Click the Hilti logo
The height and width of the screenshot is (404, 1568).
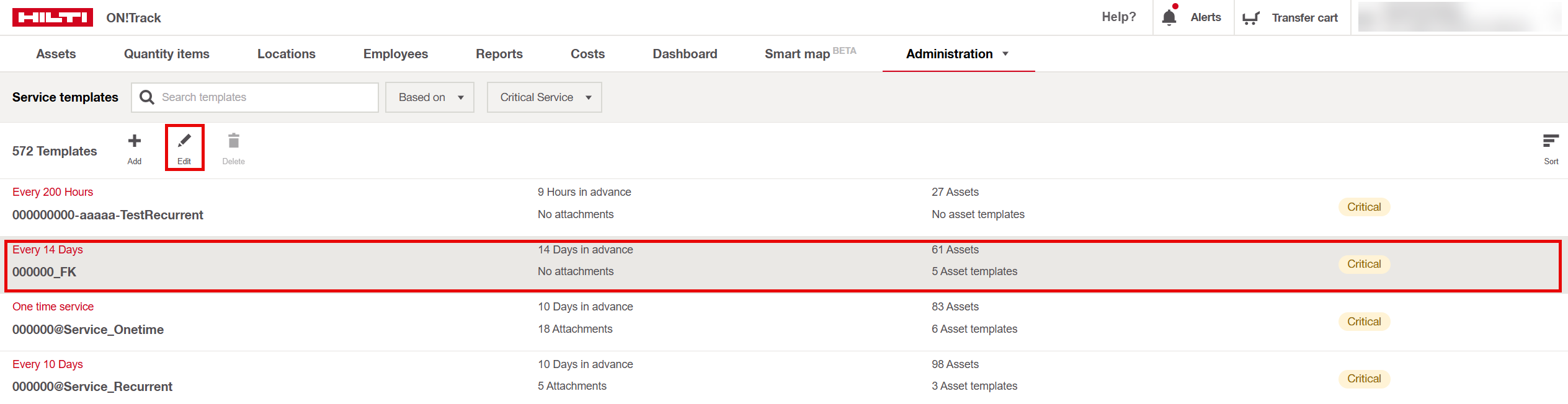(53, 17)
